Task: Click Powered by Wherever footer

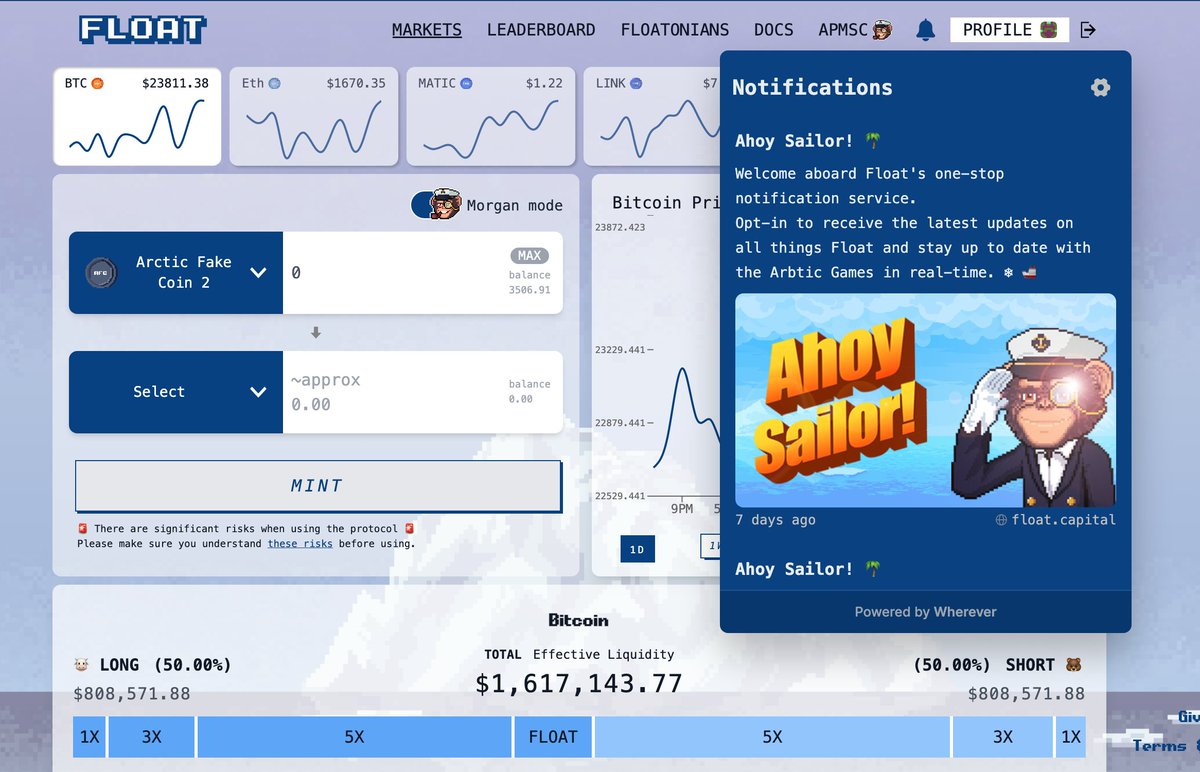Action: click(925, 612)
